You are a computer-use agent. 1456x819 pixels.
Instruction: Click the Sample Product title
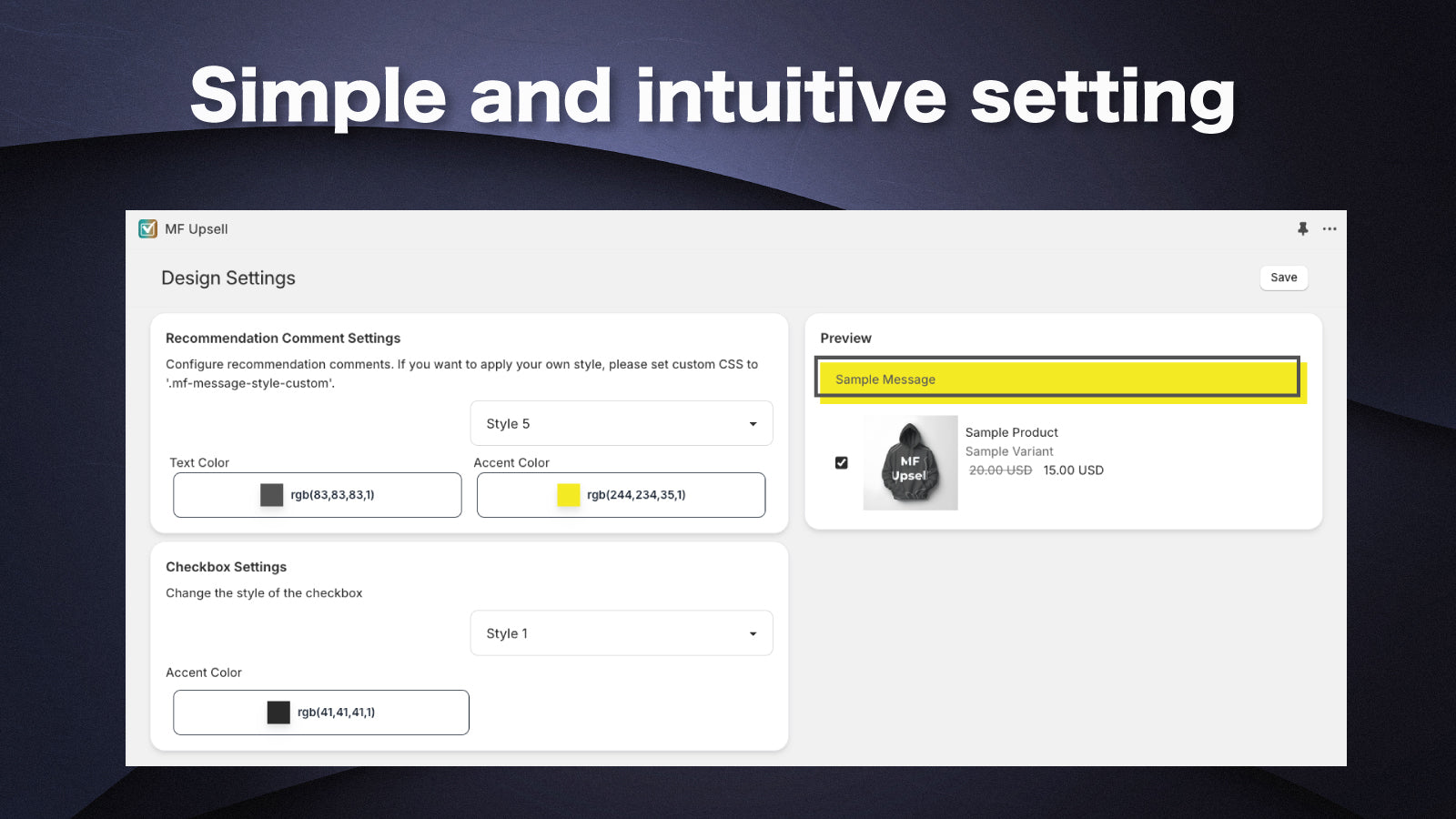pyautogui.click(x=1011, y=432)
